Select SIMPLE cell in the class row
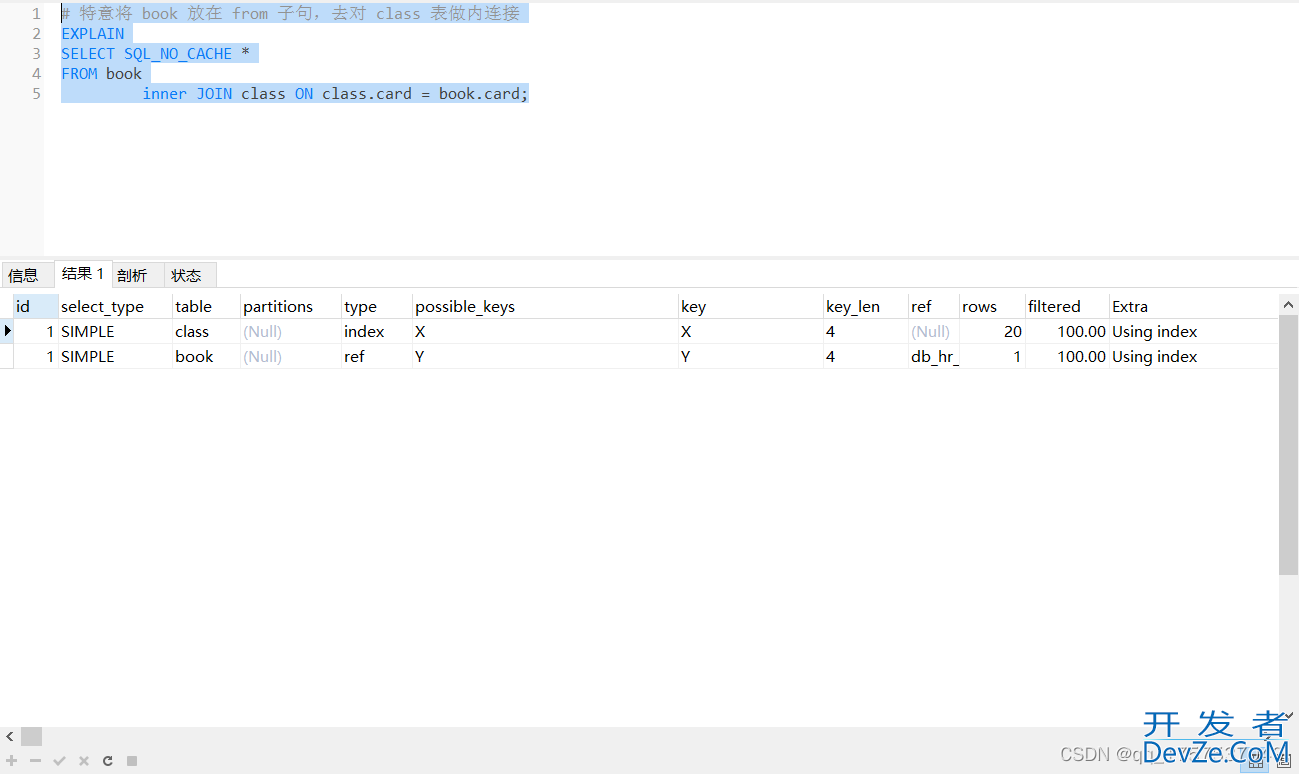1299x774 pixels. click(115, 331)
